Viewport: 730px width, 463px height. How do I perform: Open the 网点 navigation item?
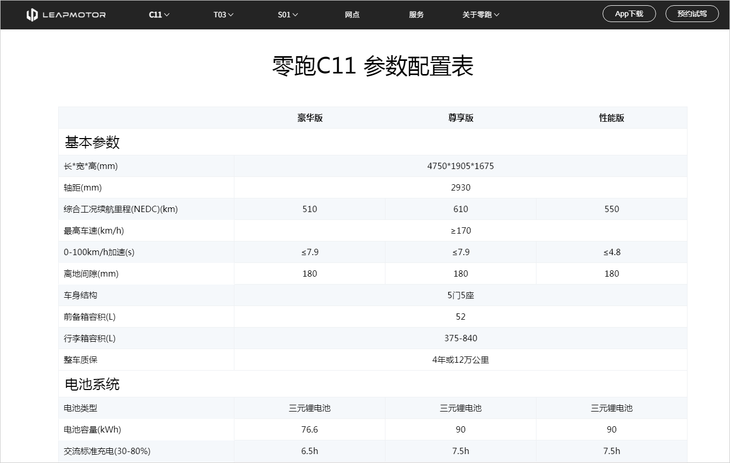(352, 15)
